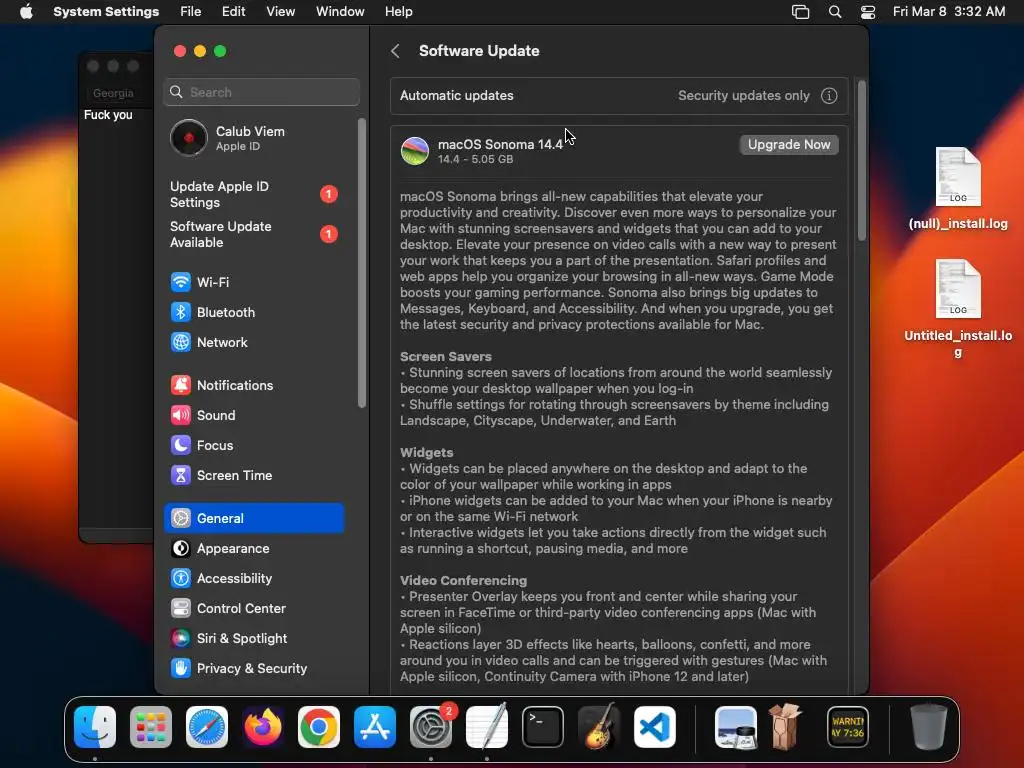The image size is (1024, 768).
Task: Select Untitled_install.log file on desktop
Action: click(958, 309)
